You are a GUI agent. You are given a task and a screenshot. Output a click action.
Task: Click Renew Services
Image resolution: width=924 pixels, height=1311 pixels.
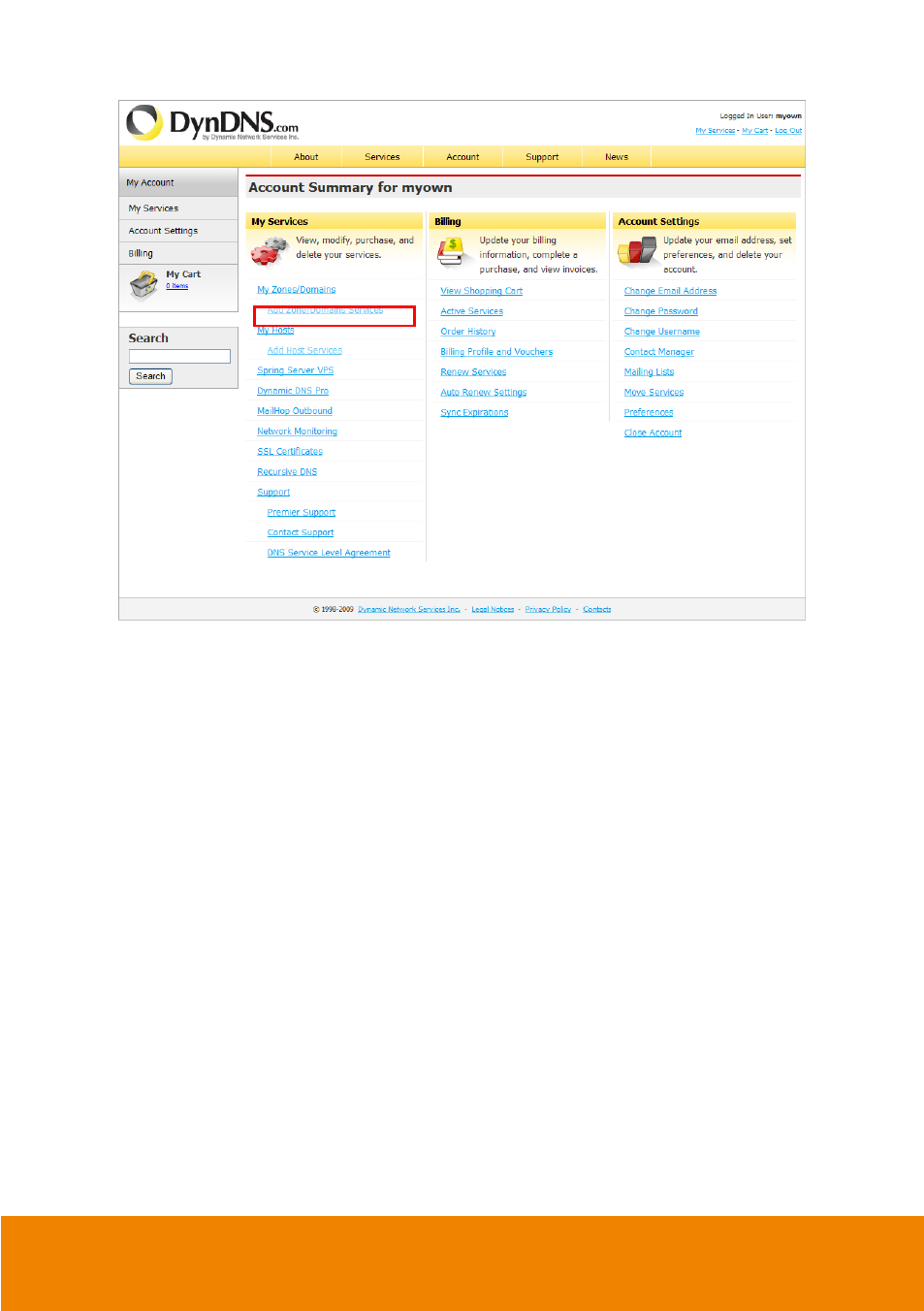point(473,372)
